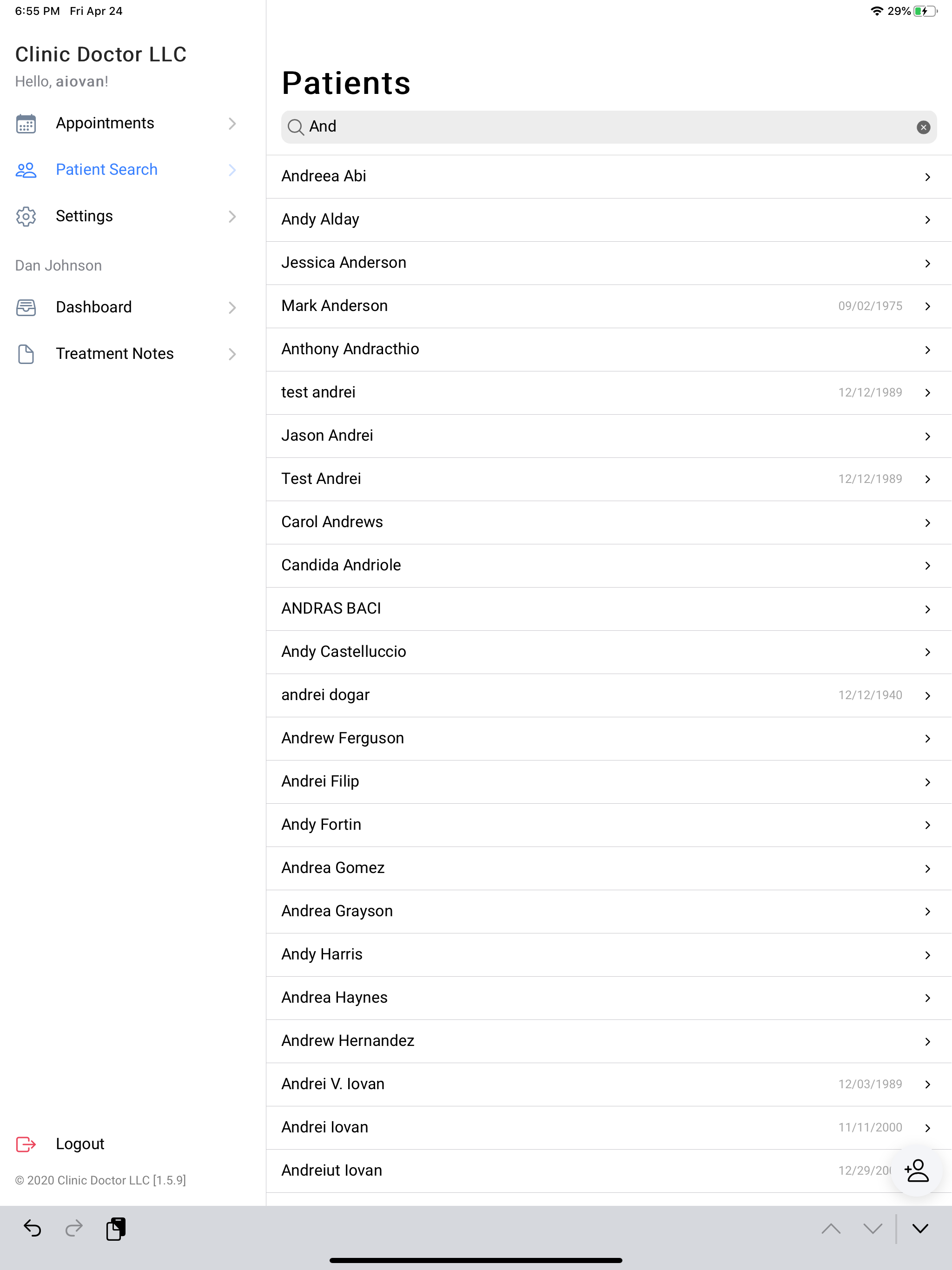Image resolution: width=952 pixels, height=1270 pixels.
Task: Expand the Appointments chevron
Action: click(x=232, y=124)
